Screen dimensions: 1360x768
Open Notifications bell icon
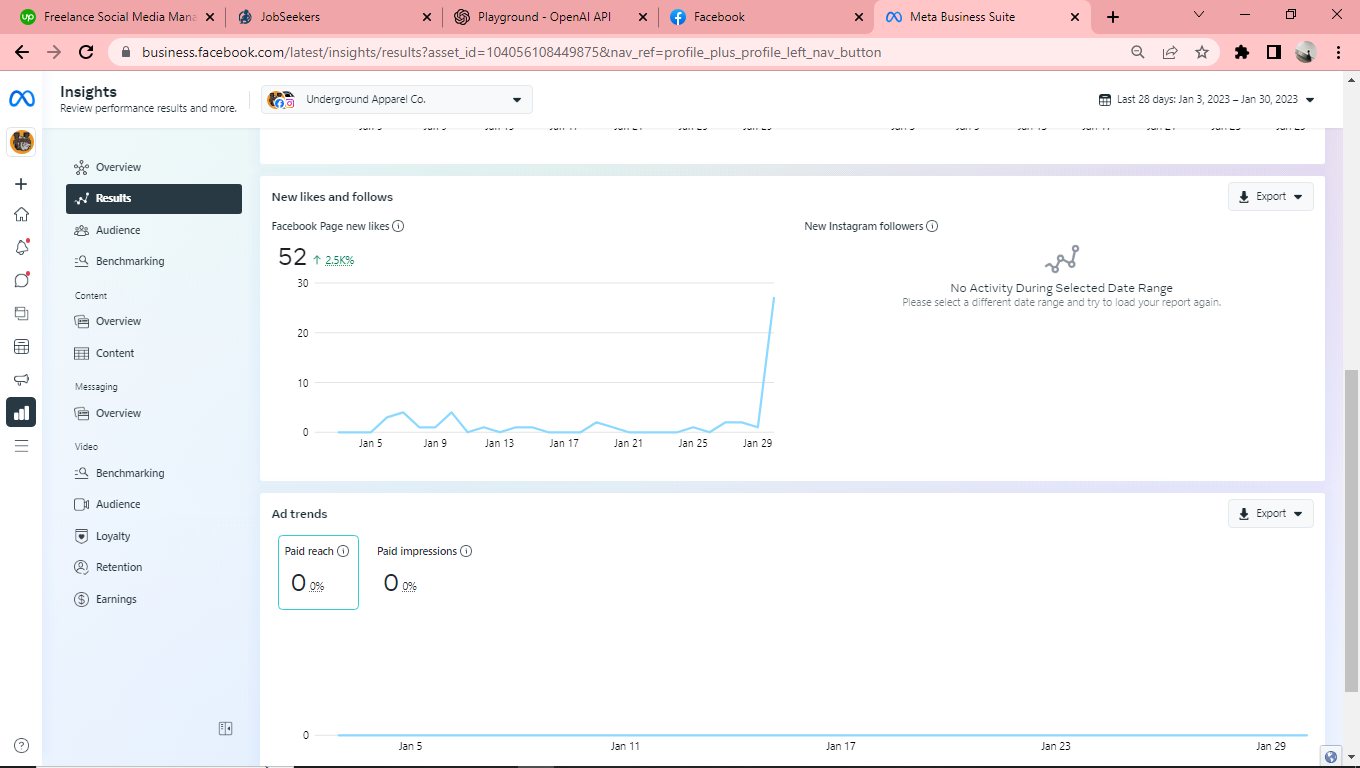click(21, 247)
